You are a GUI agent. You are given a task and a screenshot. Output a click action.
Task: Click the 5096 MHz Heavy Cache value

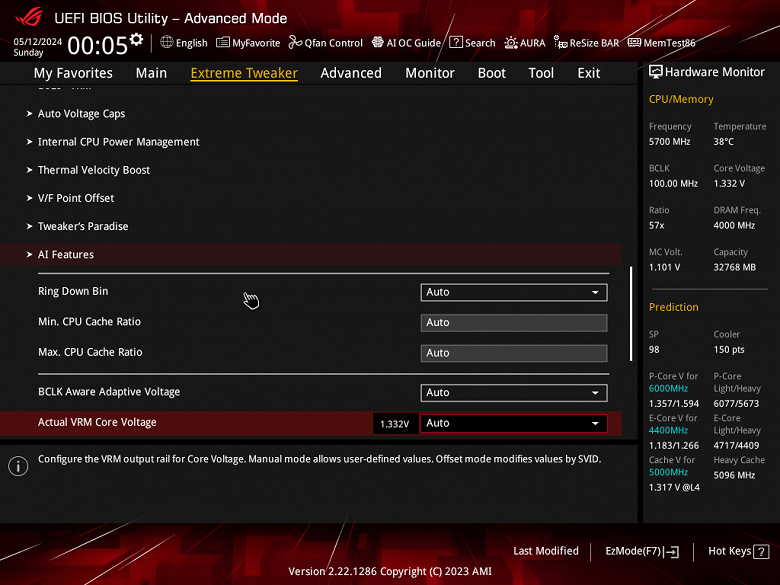[x=734, y=475]
